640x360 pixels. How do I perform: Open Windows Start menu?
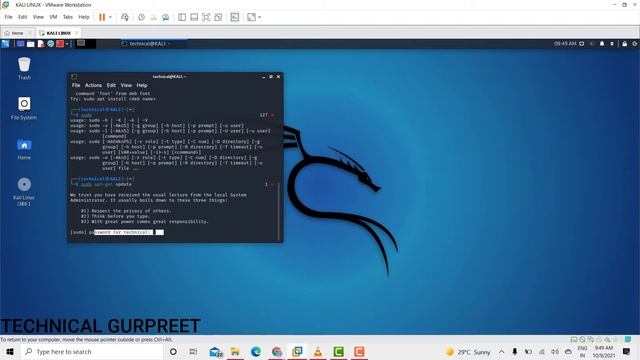pos(10,351)
